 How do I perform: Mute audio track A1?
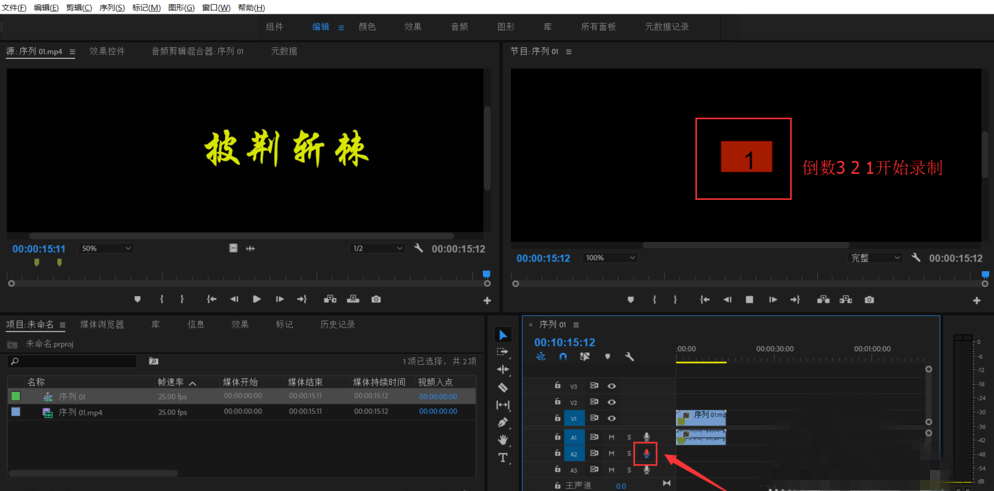[x=611, y=437]
